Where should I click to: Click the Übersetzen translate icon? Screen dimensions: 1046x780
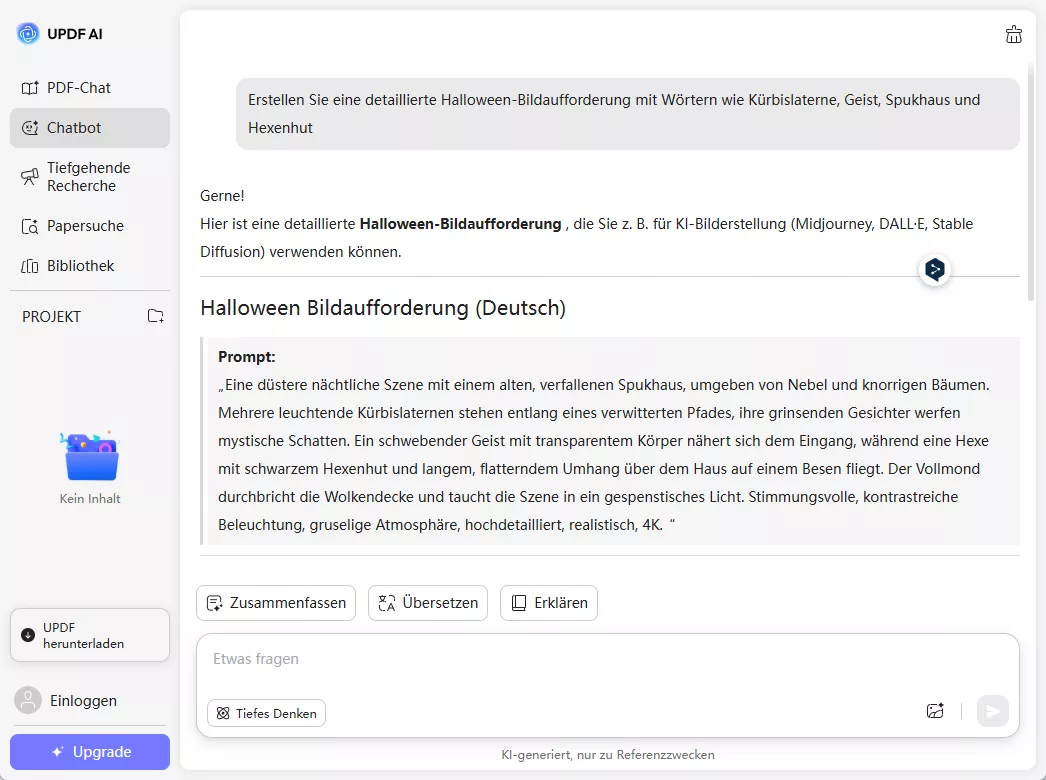pos(387,603)
